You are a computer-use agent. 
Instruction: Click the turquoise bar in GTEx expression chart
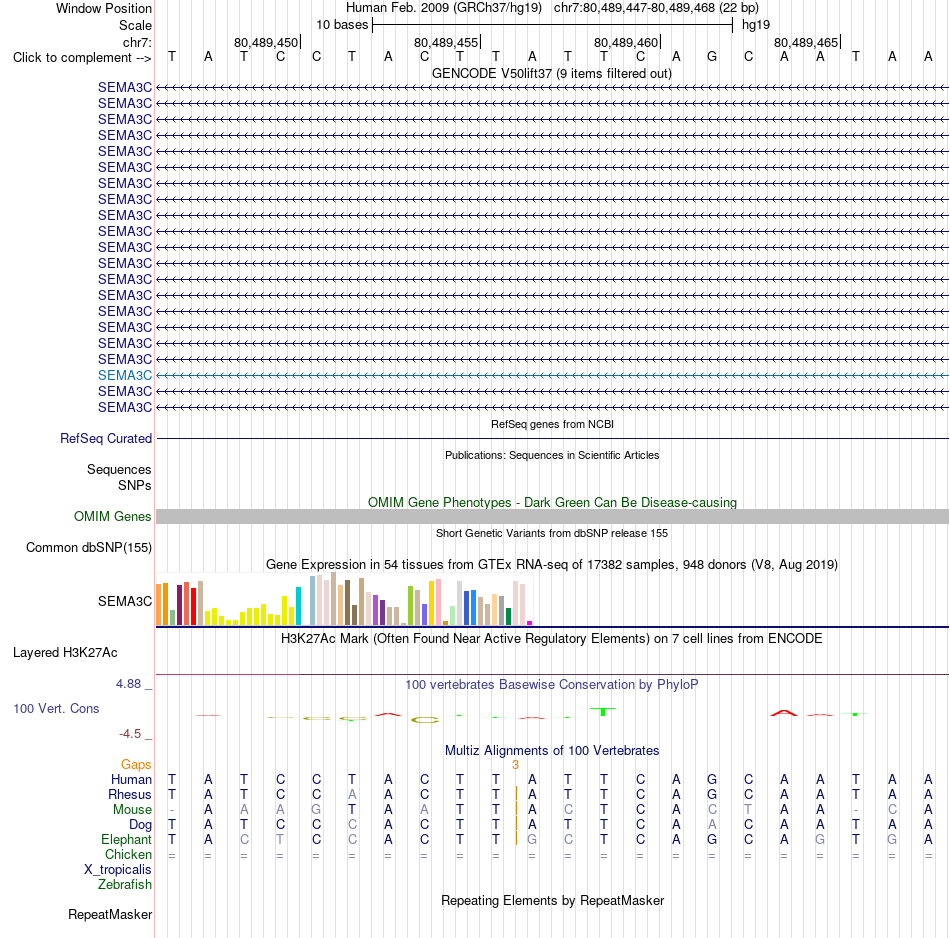click(298, 606)
